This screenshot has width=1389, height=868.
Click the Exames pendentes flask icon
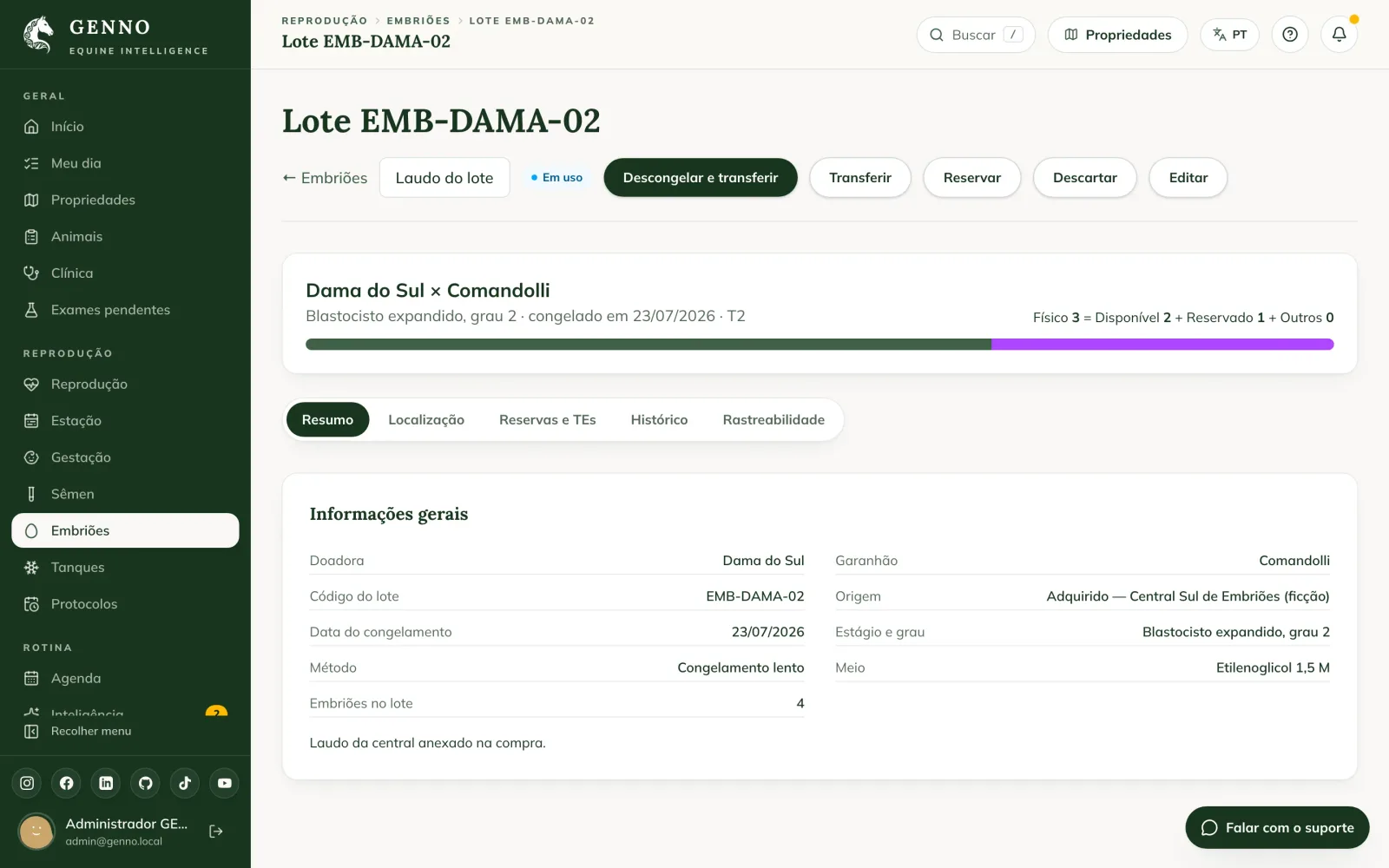31,310
